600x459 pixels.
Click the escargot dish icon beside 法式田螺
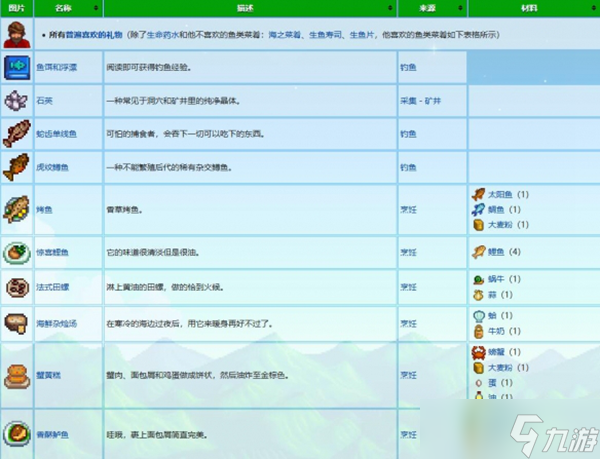(17, 287)
